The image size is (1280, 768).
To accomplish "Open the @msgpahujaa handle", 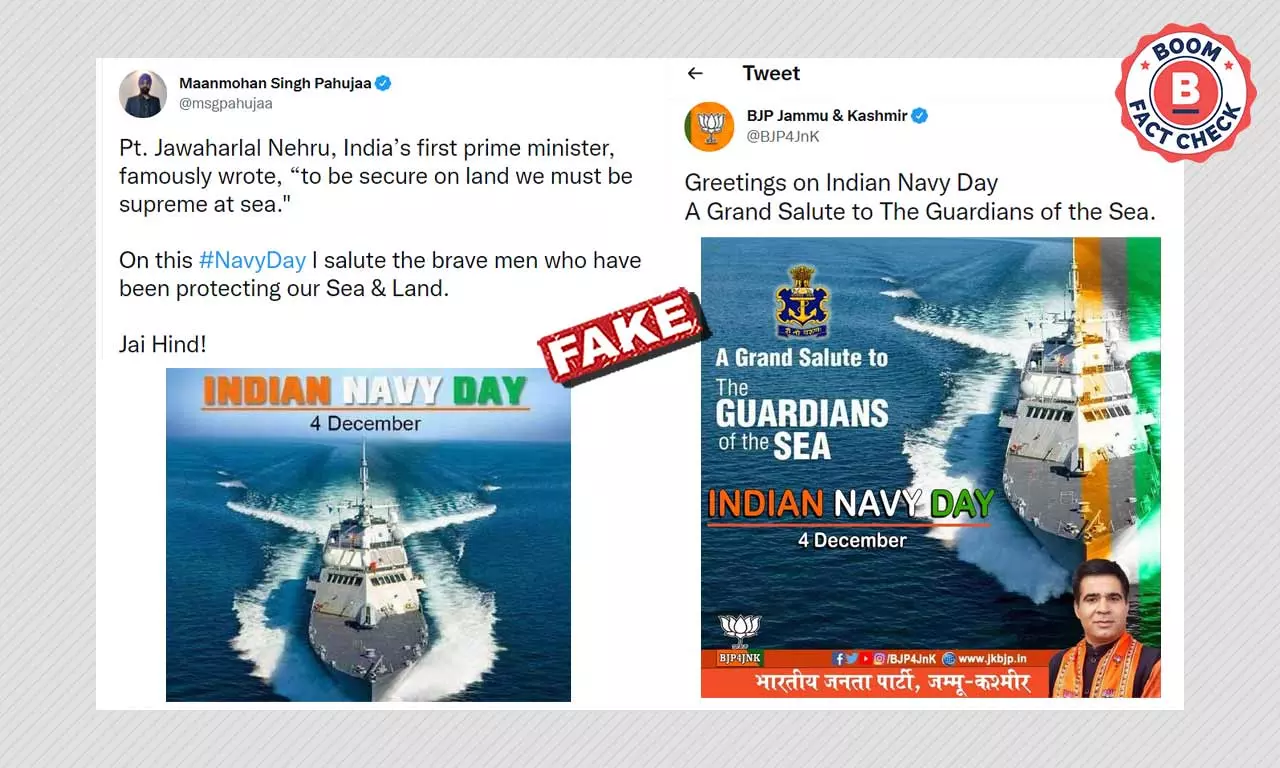I will coord(226,103).
